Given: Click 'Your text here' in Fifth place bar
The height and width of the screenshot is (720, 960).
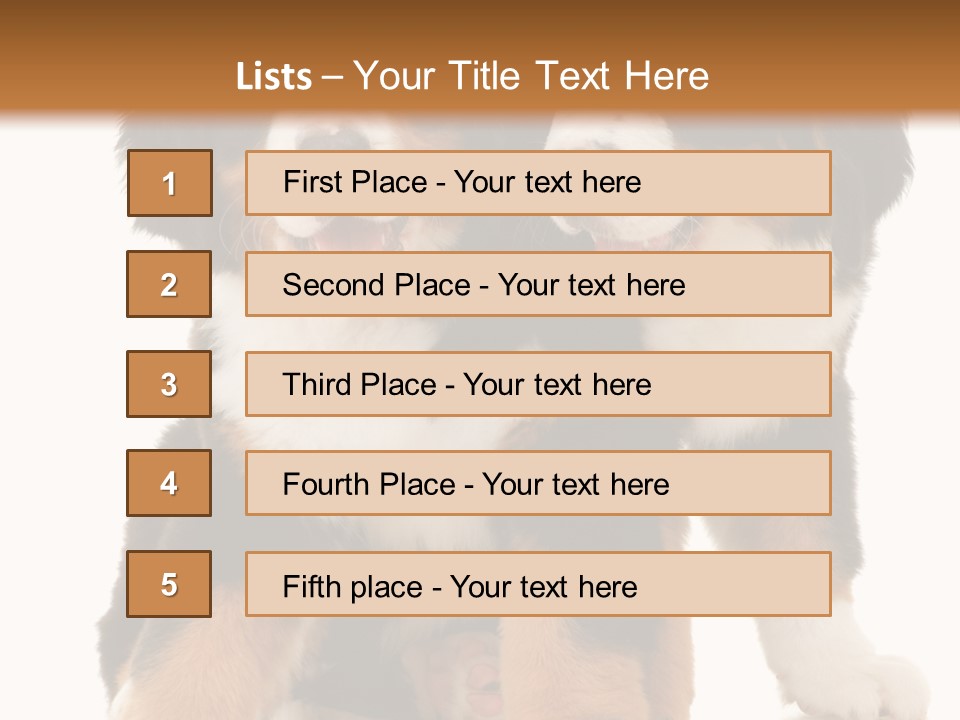Looking at the screenshot, I should [x=544, y=587].
